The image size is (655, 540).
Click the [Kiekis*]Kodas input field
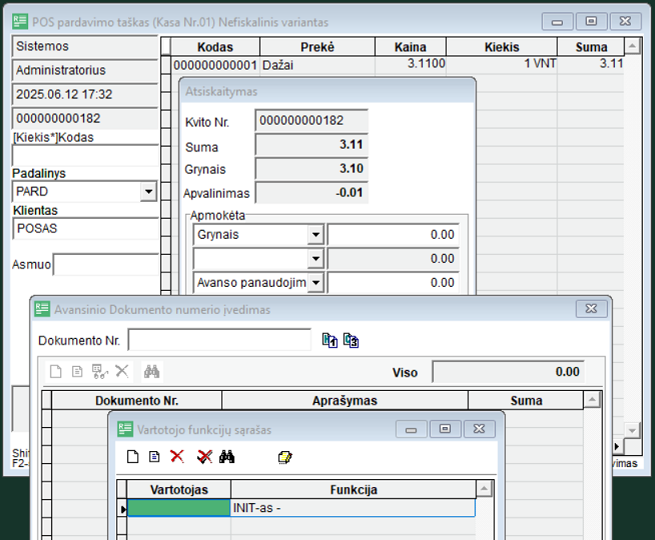(85, 156)
